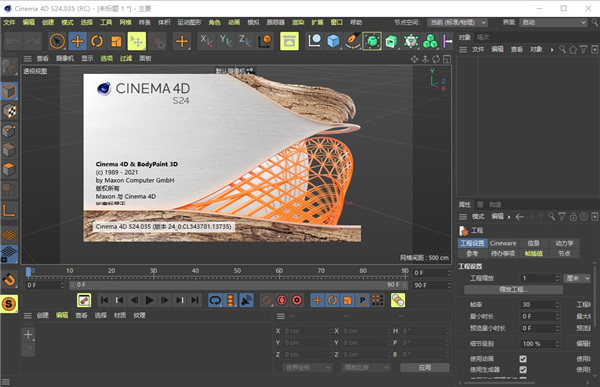Open the 创建 menu in main menu bar
600x387 pixels.
point(48,22)
